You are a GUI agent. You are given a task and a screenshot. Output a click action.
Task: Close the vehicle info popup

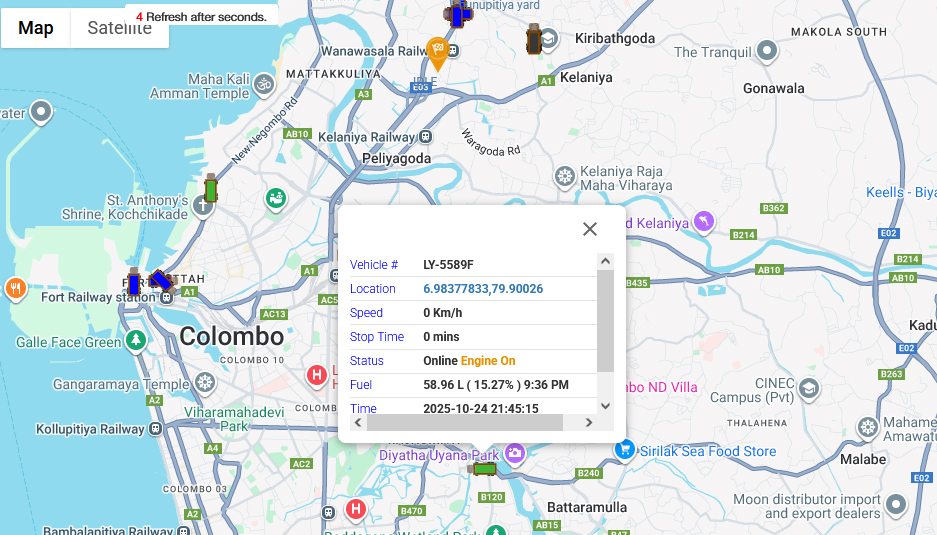pos(590,229)
